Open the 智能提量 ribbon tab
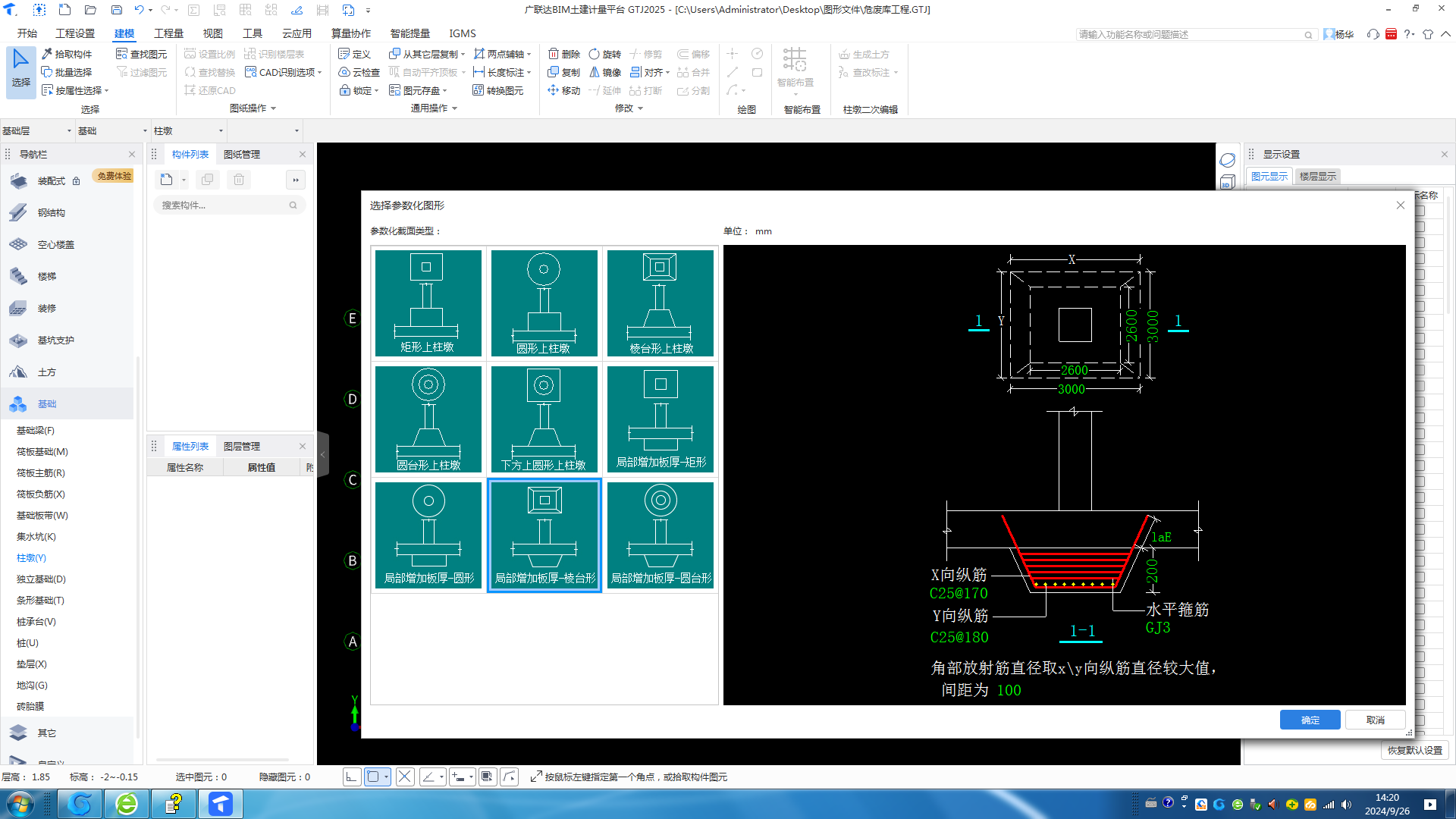Viewport: 1456px width, 819px height. pos(409,33)
